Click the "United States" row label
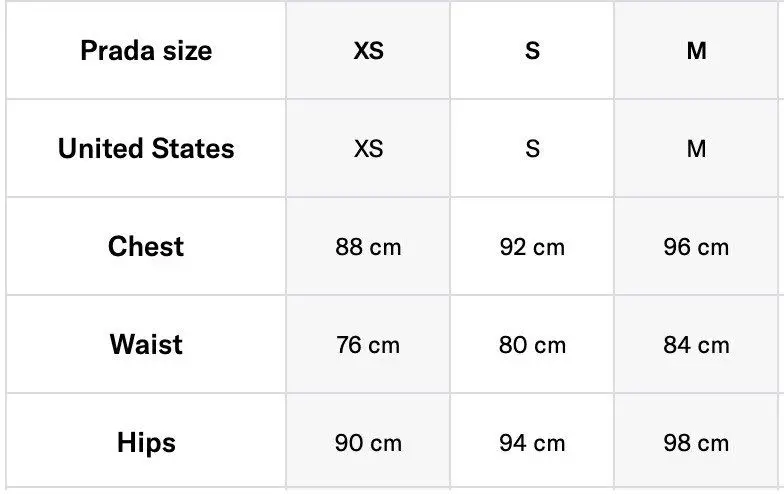Screen dimensions: 784x494 coord(146,149)
